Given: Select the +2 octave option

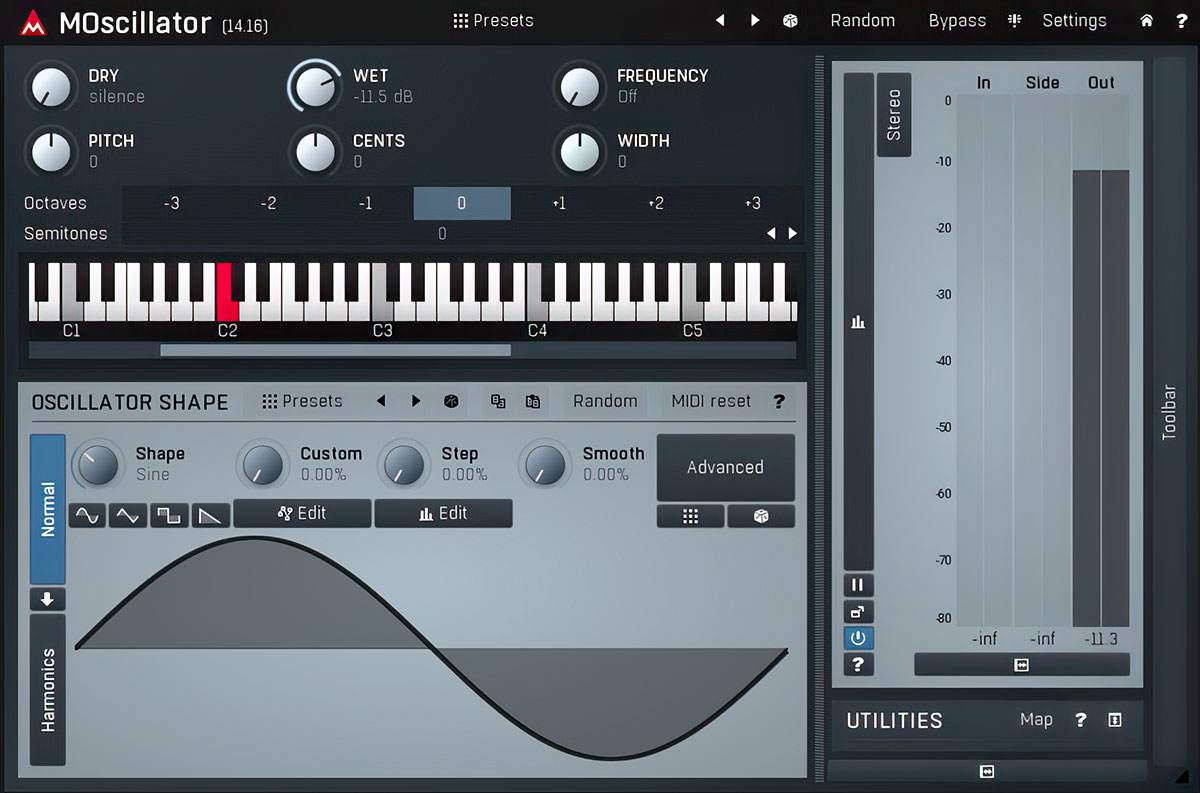Looking at the screenshot, I should [656, 203].
